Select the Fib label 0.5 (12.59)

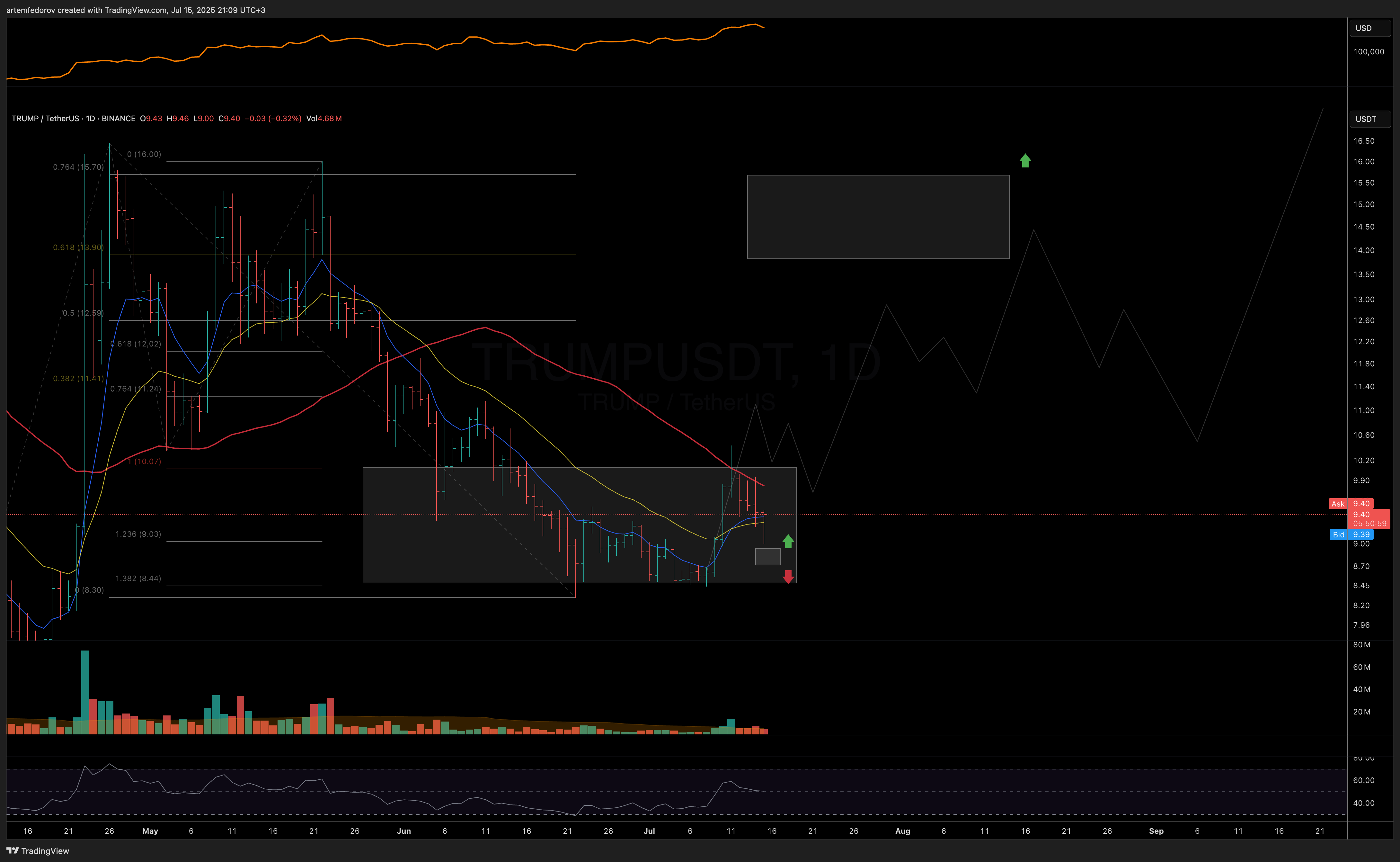[83, 313]
